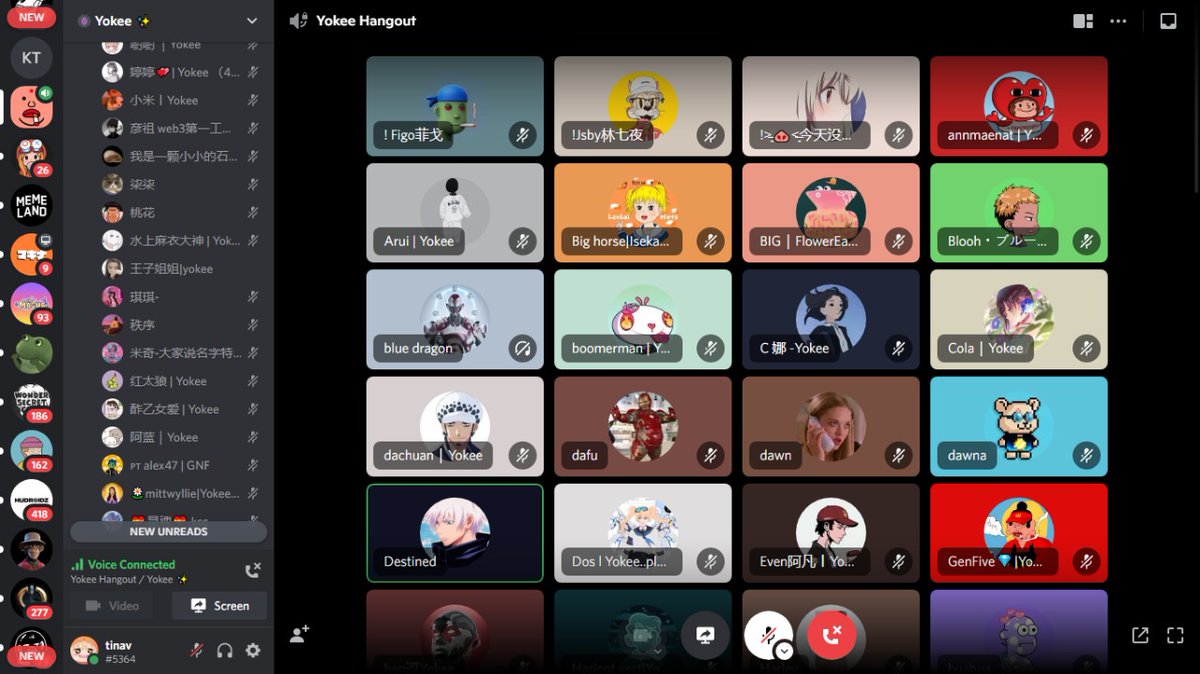Open the server showing 26 notifications
Viewport: 1200px width, 674px height.
[31, 156]
